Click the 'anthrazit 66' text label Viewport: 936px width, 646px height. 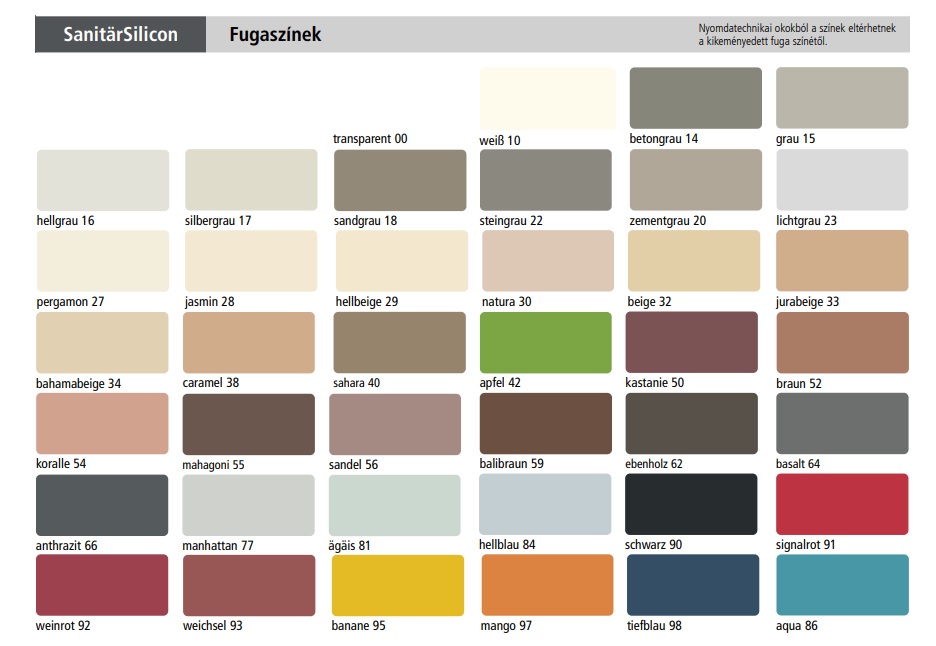coord(66,545)
